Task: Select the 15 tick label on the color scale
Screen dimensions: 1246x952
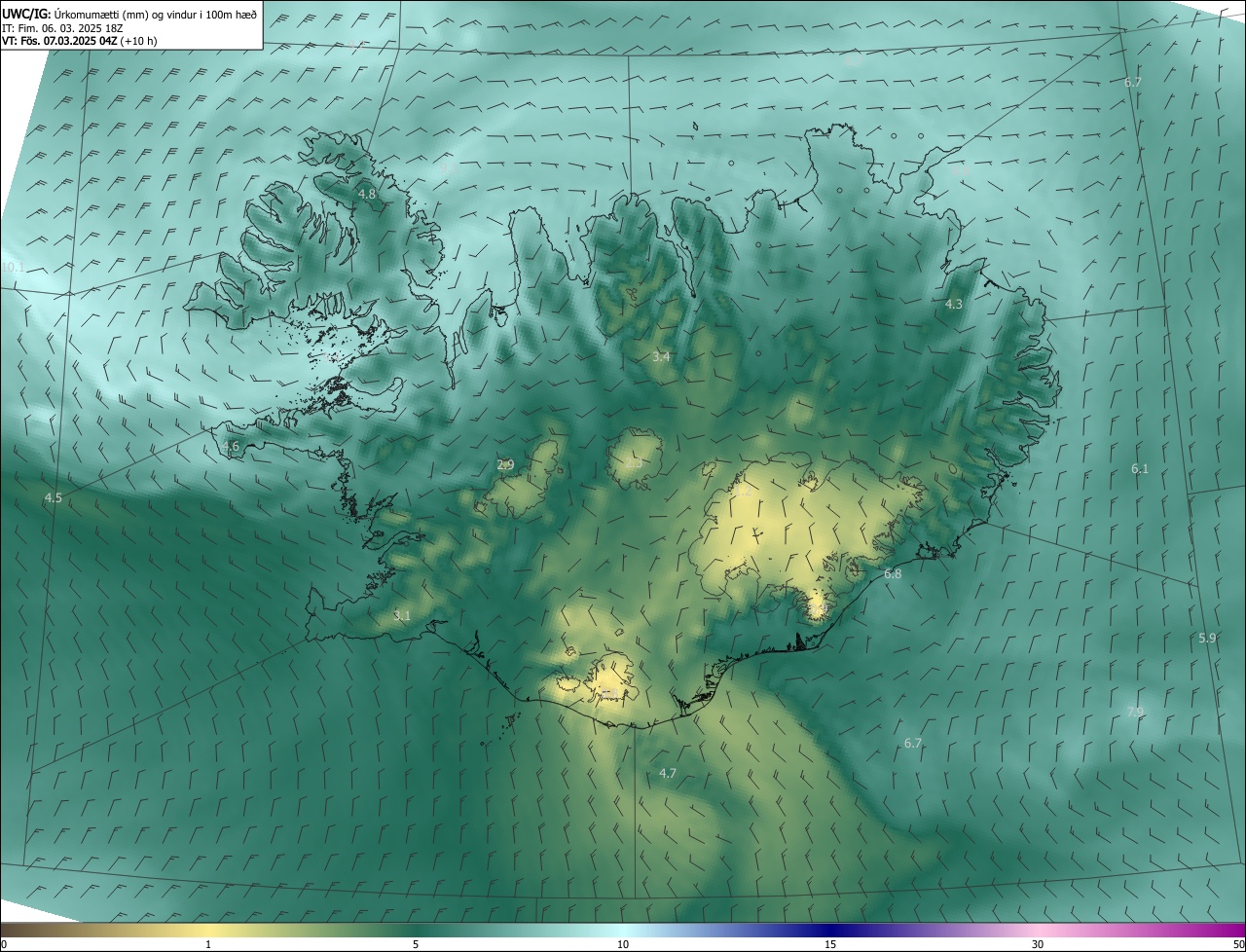Action: (830, 944)
